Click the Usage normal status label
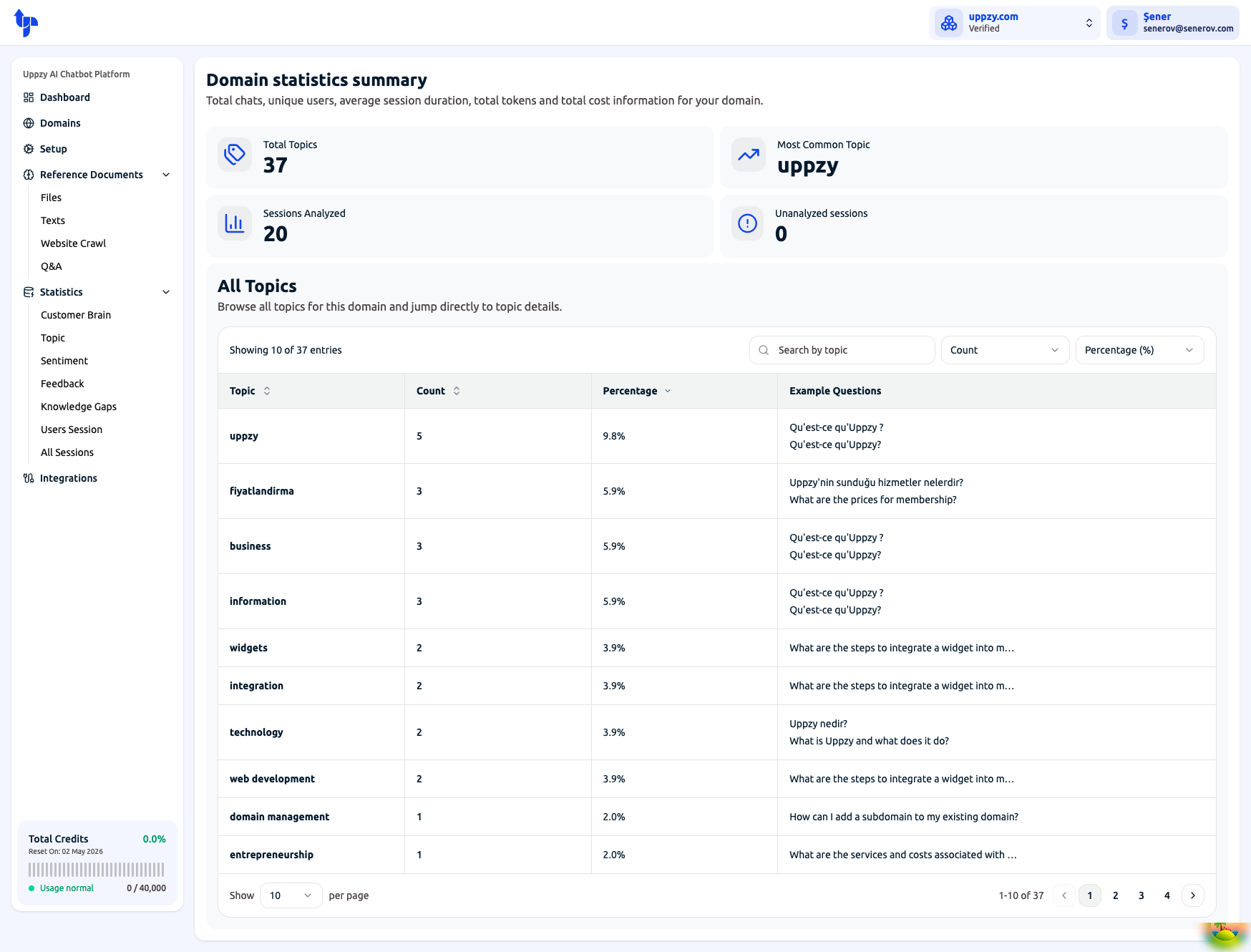This screenshot has height=952, width=1251. coord(67,888)
